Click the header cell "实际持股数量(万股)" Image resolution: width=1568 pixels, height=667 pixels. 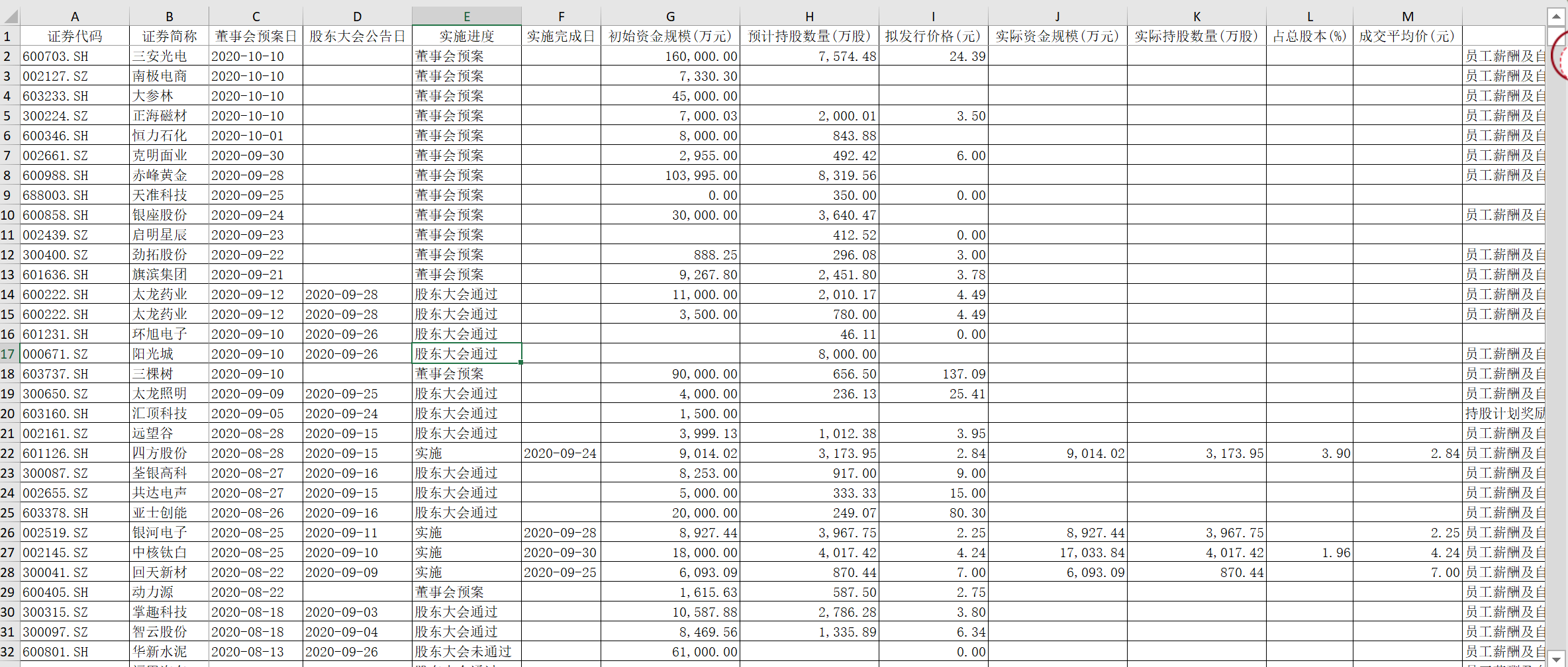pos(1197,36)
